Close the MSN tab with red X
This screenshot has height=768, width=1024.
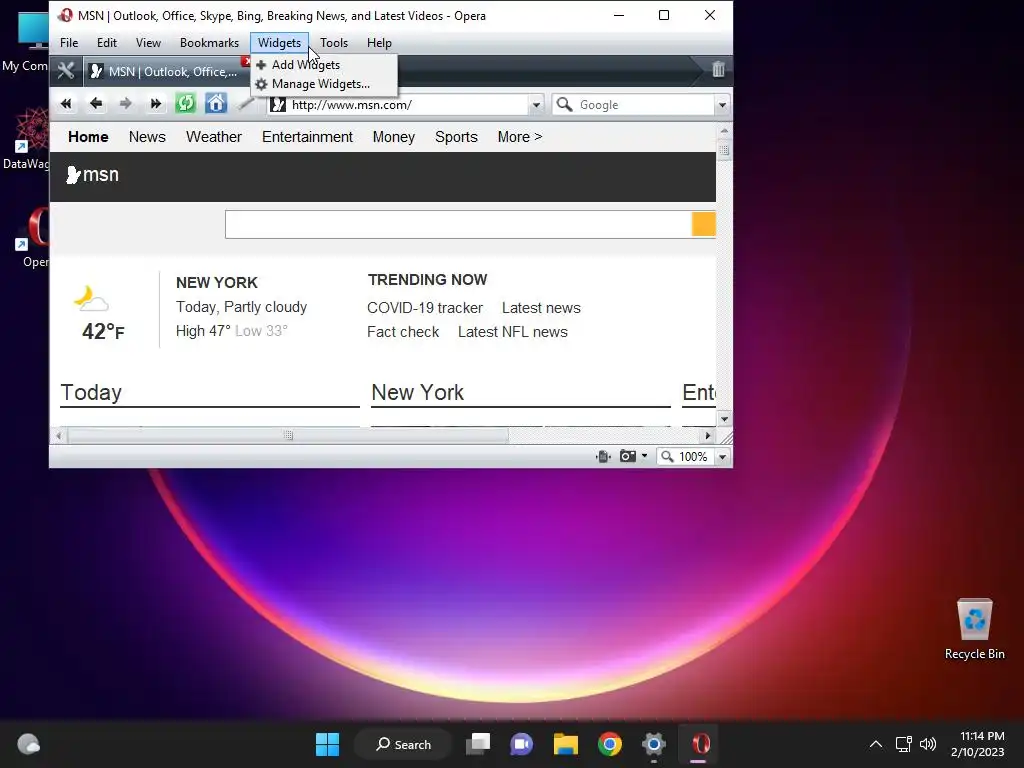(x=246, y=61)
